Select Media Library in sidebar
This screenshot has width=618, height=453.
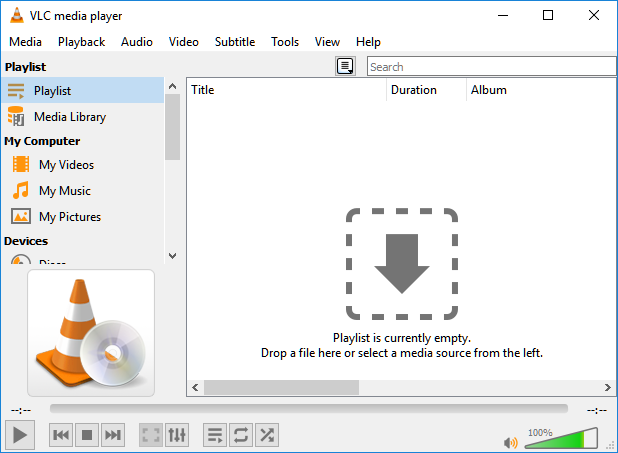pos(82,116)
